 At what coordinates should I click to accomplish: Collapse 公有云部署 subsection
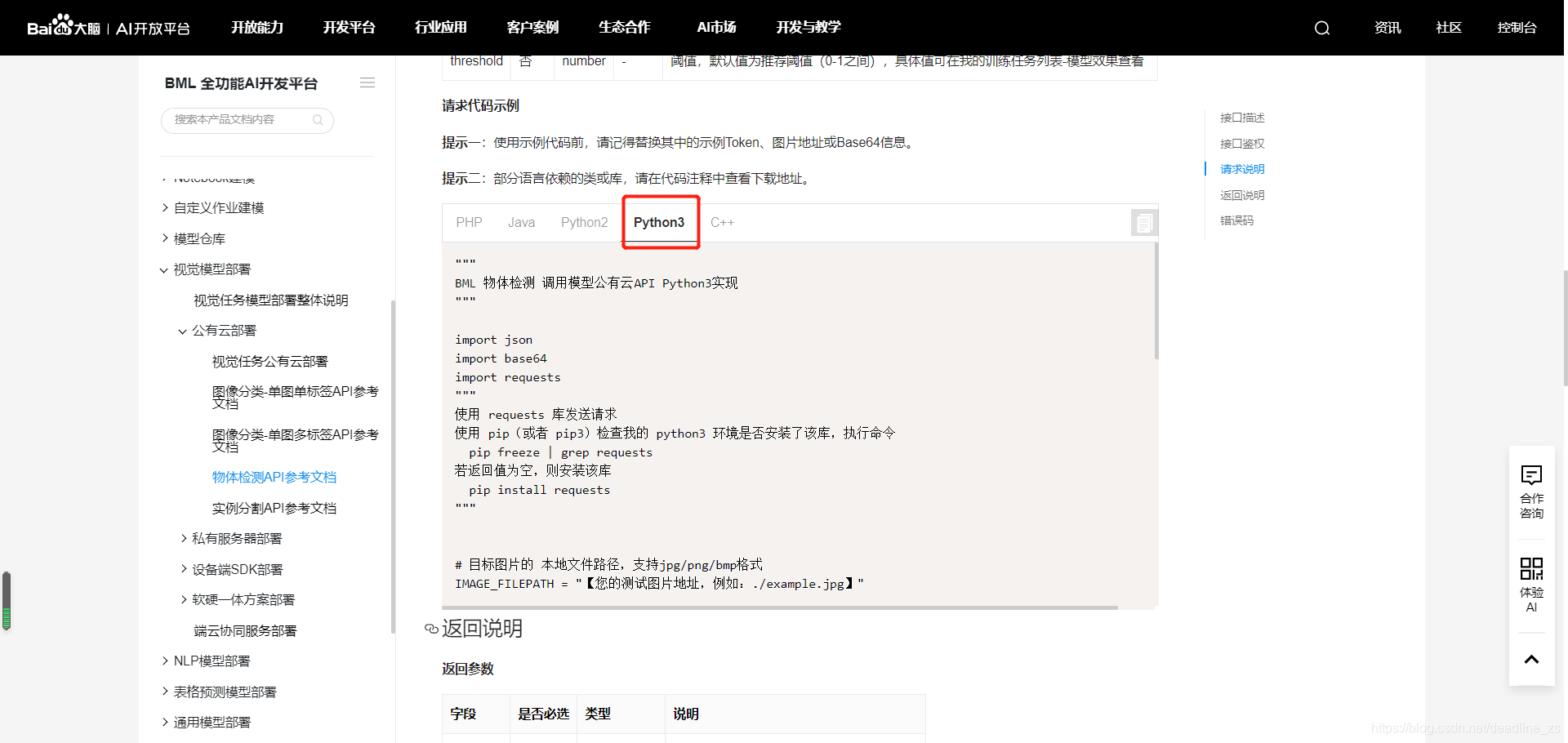pos(224,331)
